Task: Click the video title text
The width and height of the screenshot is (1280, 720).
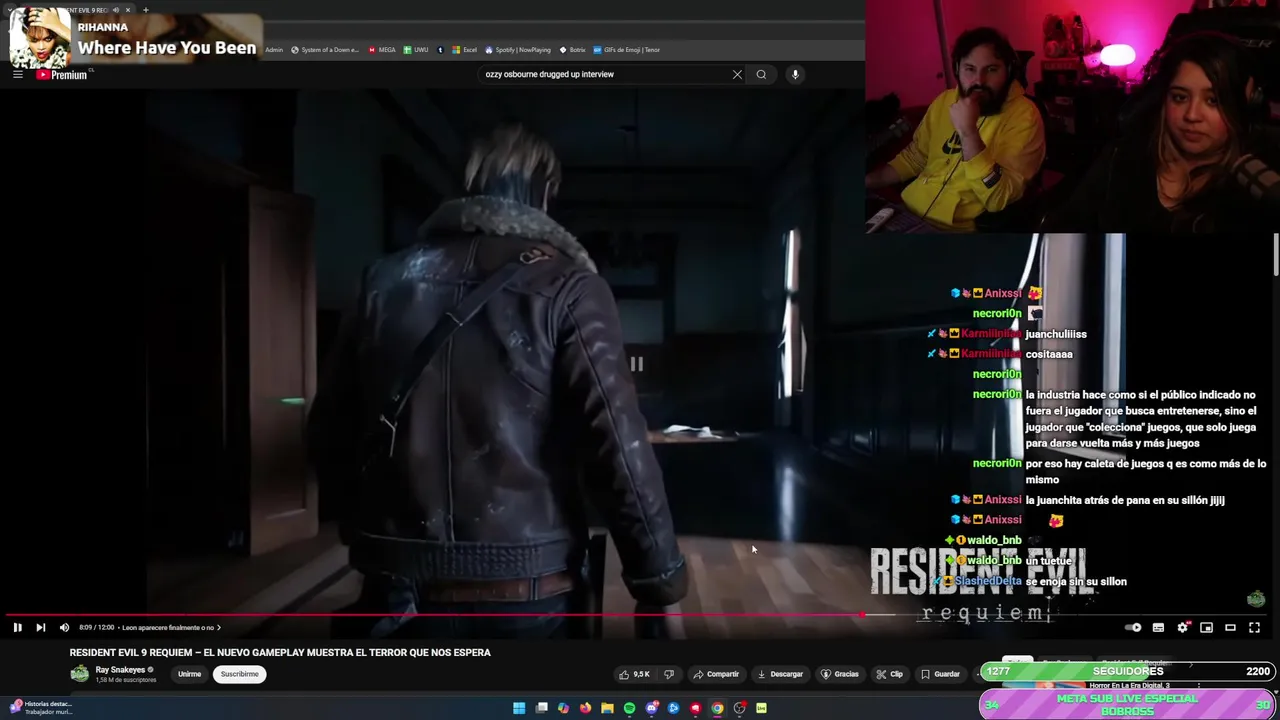Action: click(280, 652)
